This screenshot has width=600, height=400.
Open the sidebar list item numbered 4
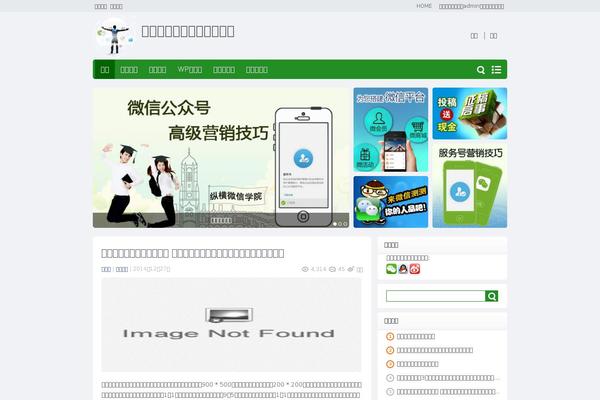pyautogui.click(x=448, y=378)
